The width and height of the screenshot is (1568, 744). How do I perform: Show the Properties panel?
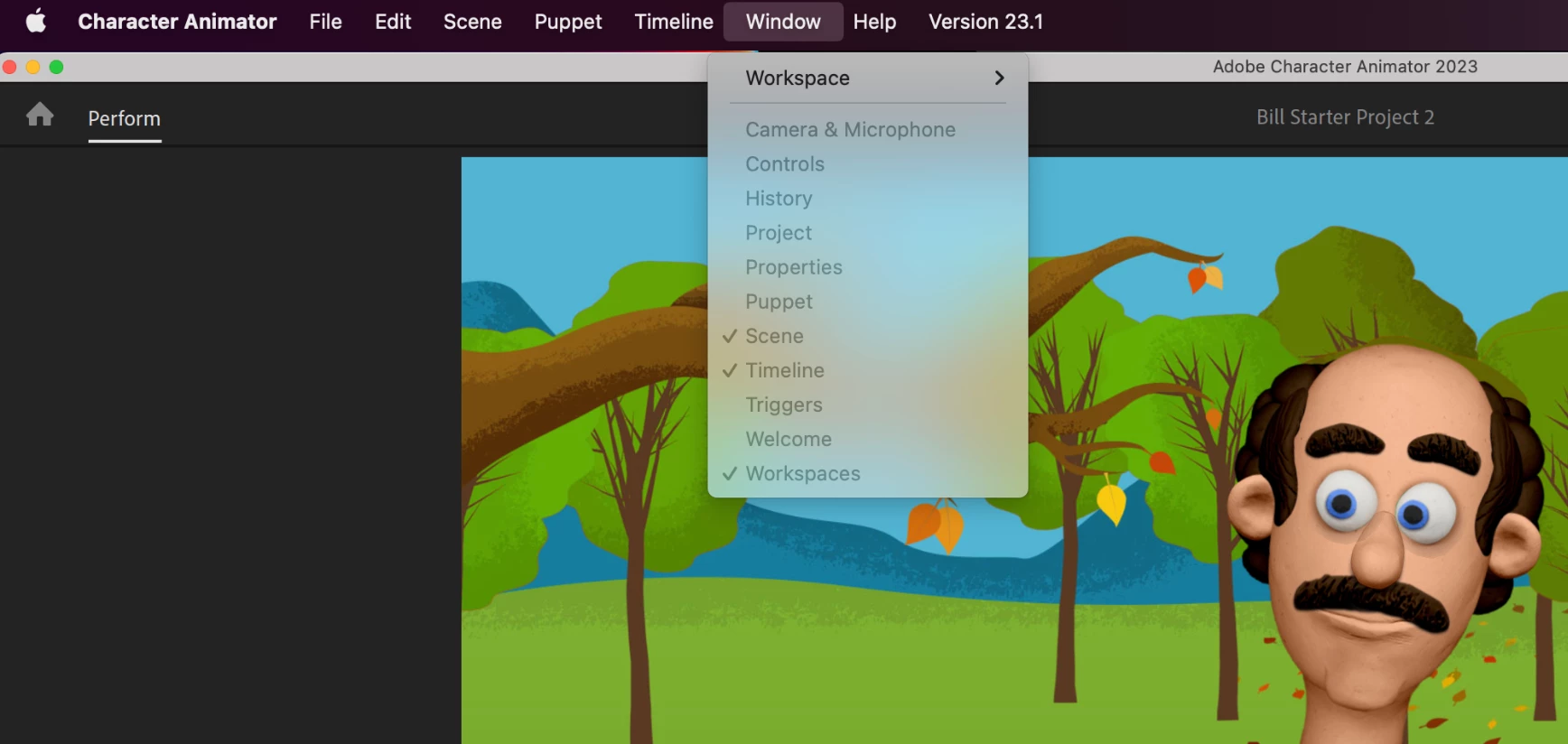point(868,266)
